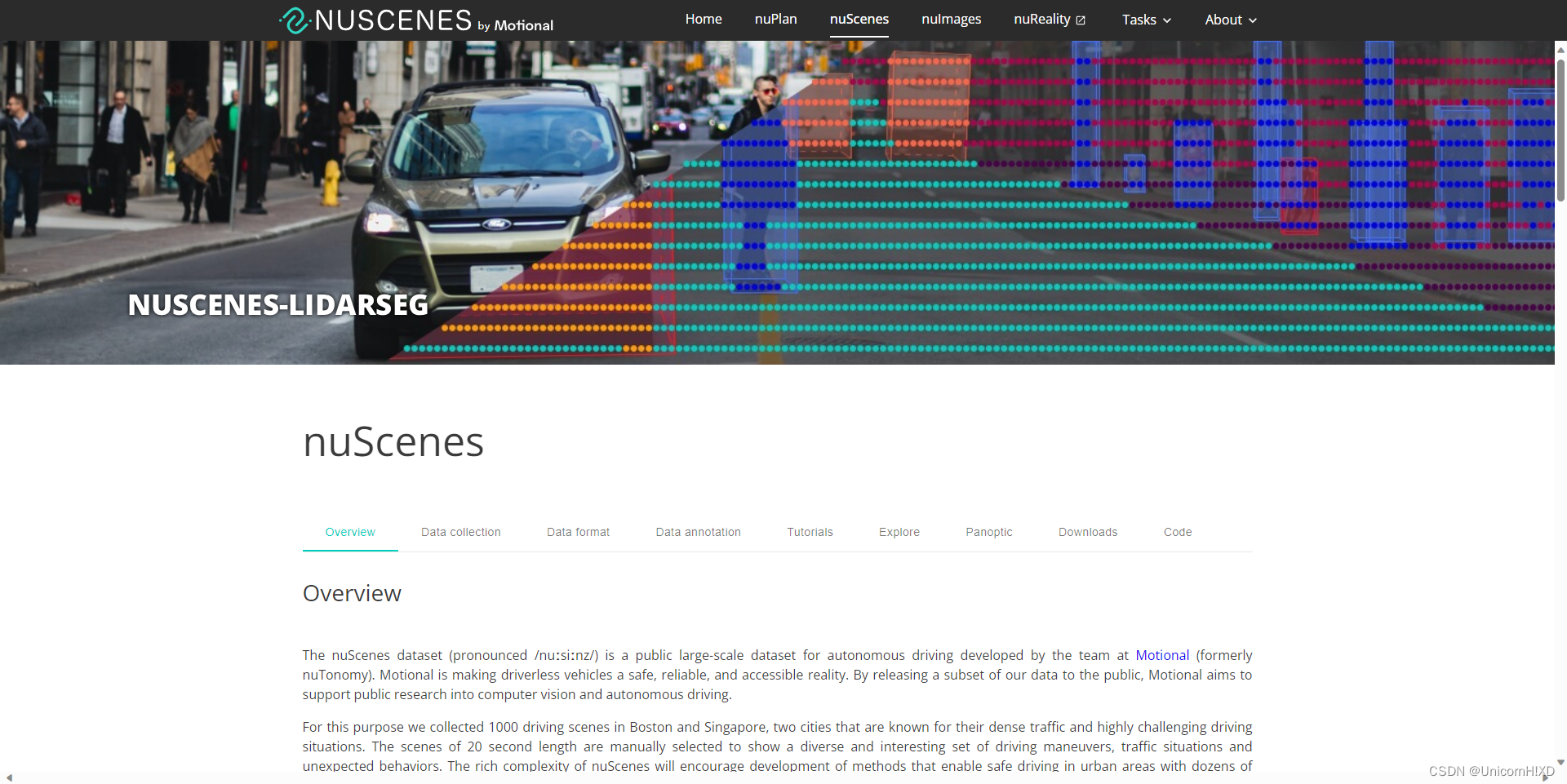This screenshot has width=1567, height=784.
Task: Expand the Tasks dropdown
Action: [1146, 20]
